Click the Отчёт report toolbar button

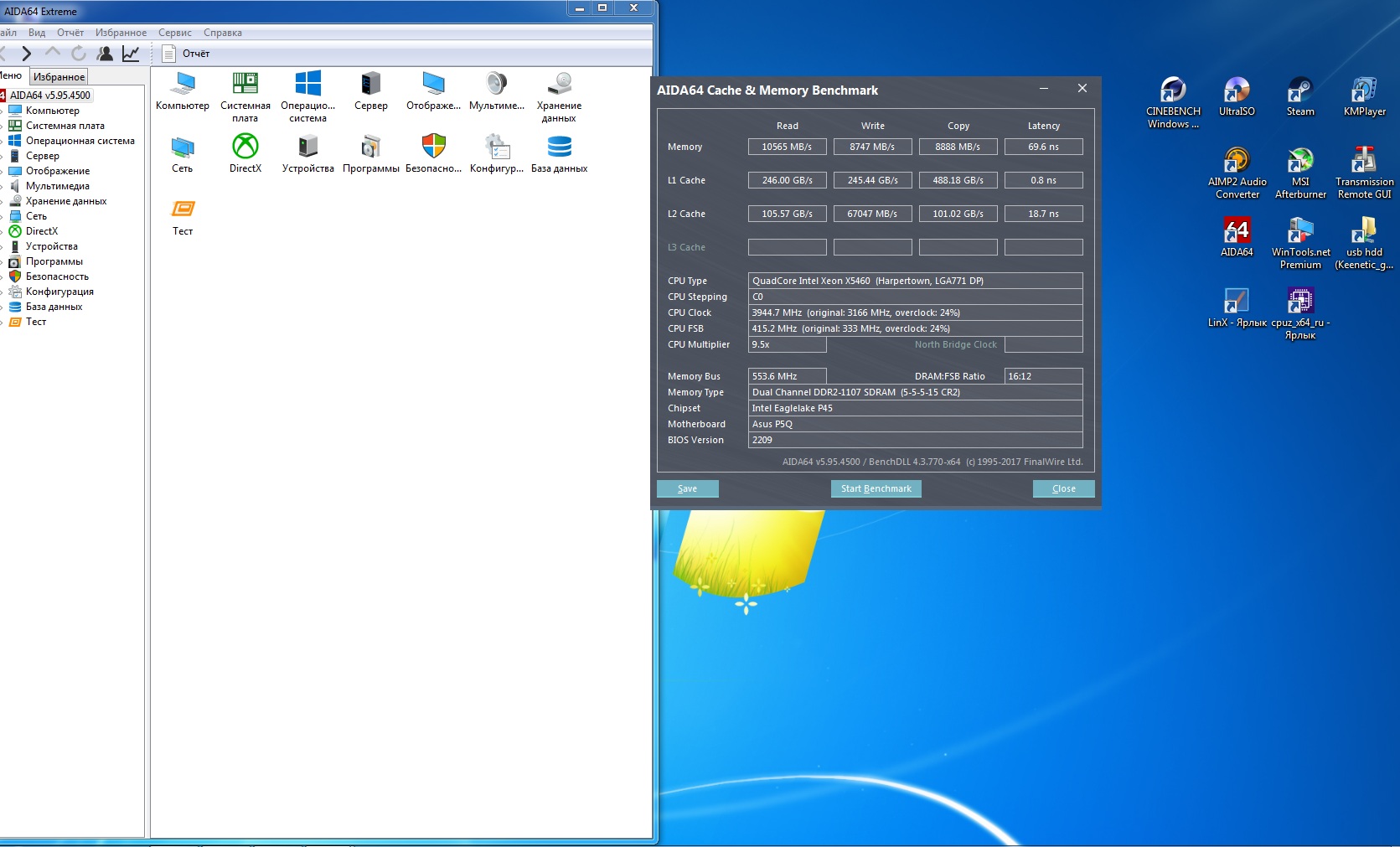point(185,54)
